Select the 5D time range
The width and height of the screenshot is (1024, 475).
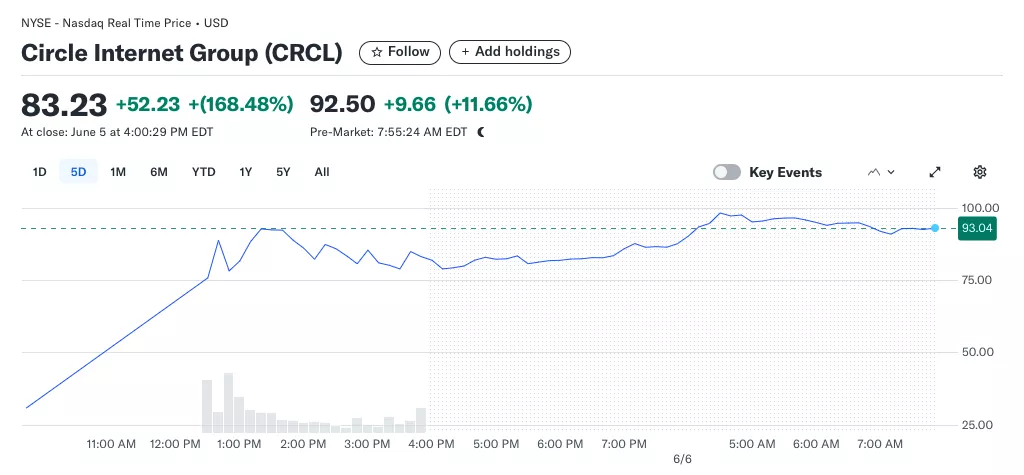coord(78,172)
